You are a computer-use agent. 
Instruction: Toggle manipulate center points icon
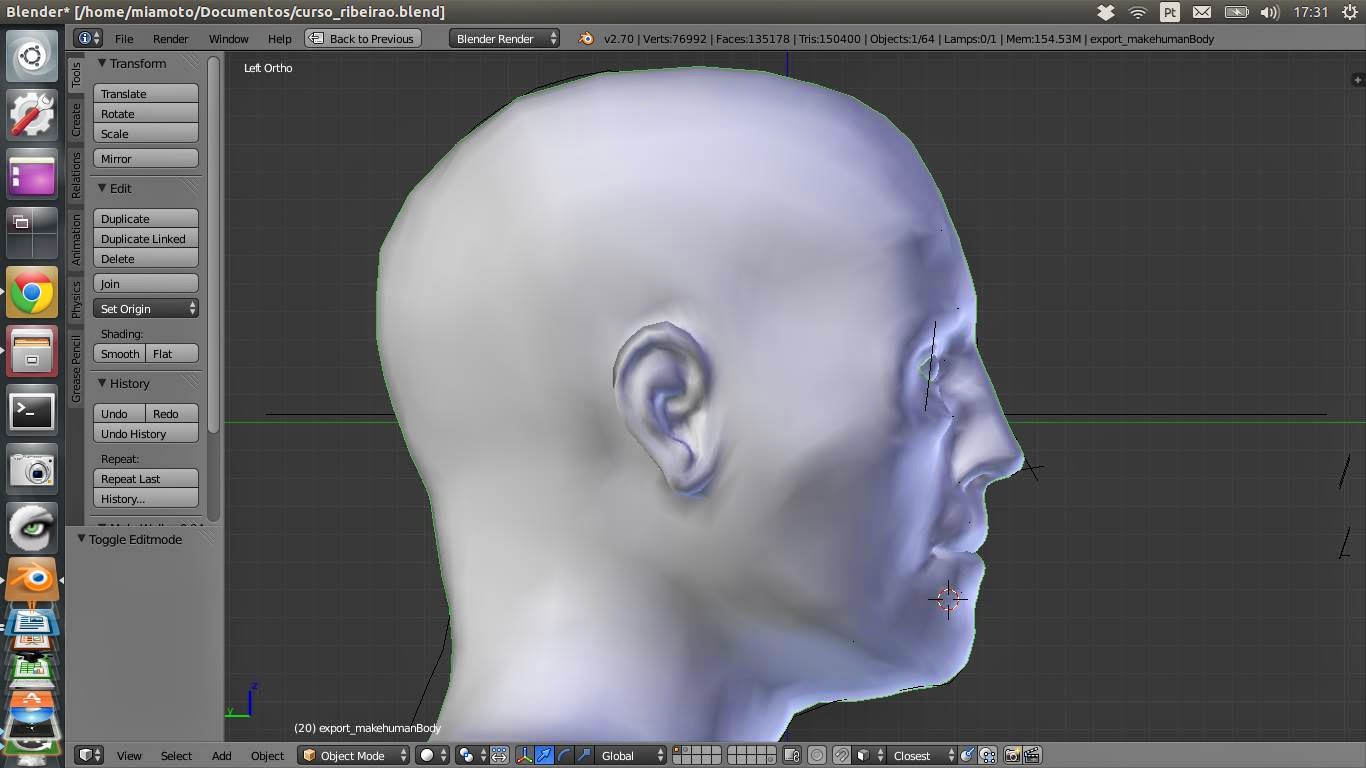499,755
